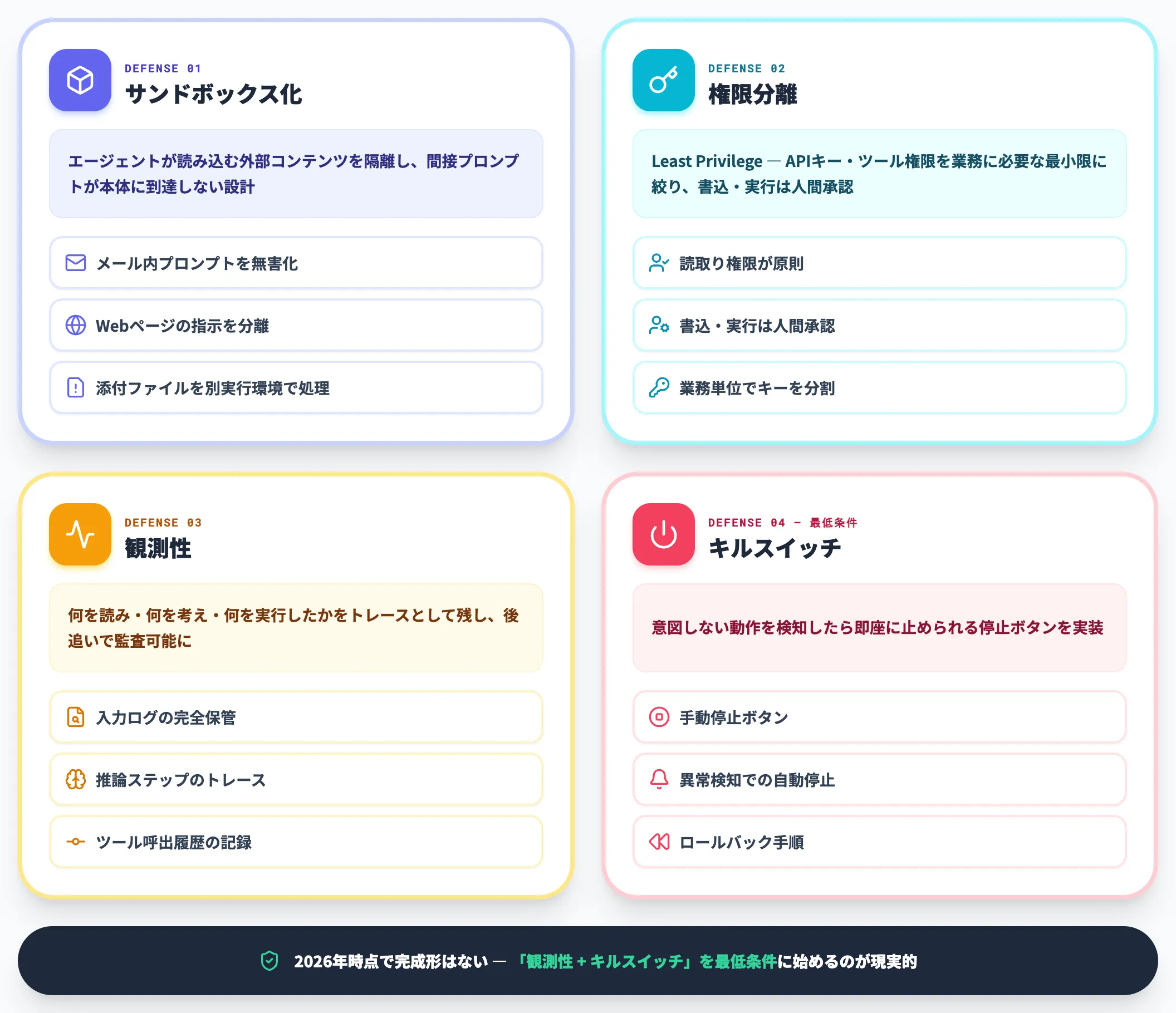Click the DEFENSE 03 label
The height and width of the screenshot is (1013, 1176).
(x=163, y=523)
